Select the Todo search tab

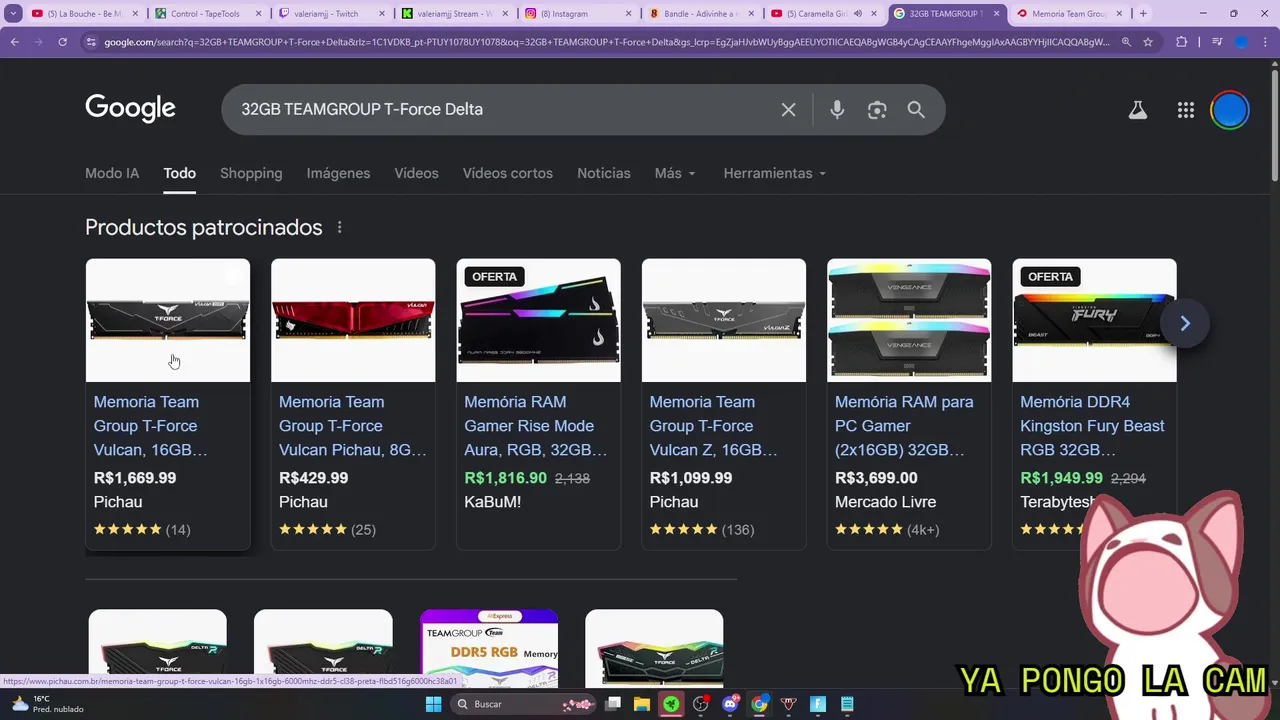point(180,173)
